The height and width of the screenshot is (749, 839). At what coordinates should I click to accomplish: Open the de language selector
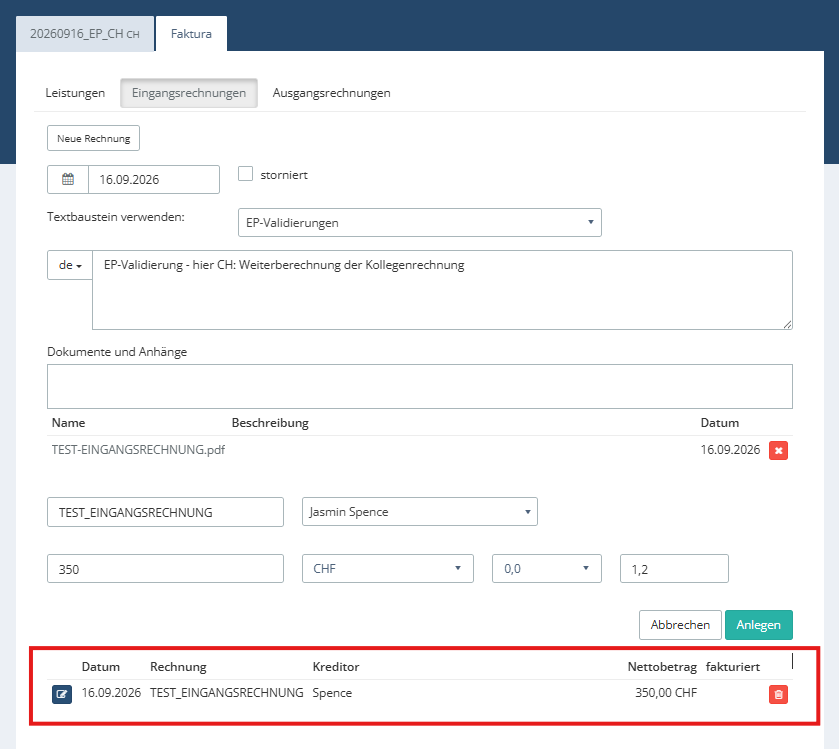coord(70,265)
